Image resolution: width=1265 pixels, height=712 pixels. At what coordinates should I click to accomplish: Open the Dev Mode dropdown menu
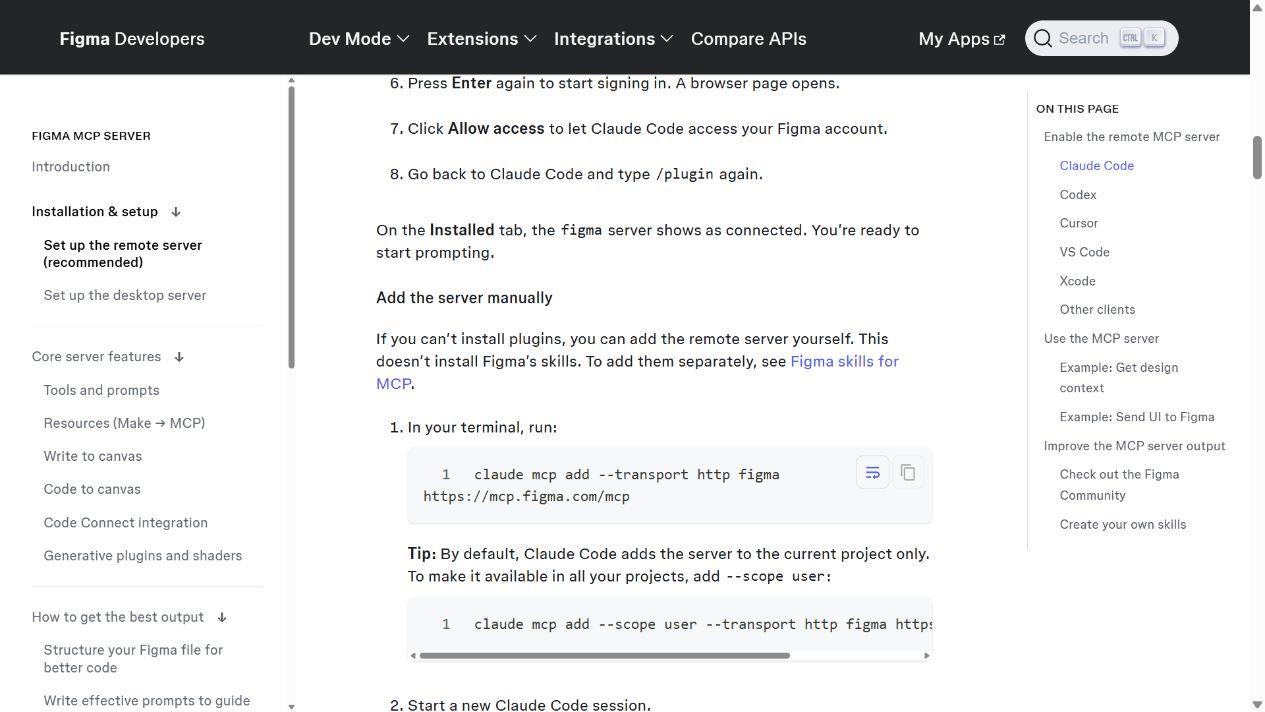[359, 39]
